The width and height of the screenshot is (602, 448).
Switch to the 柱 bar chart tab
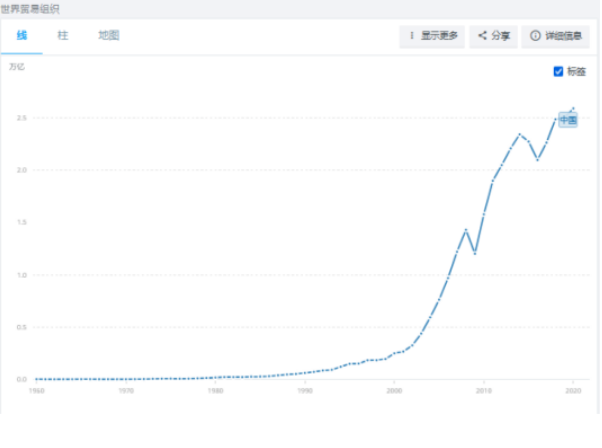tap(63, 35)
